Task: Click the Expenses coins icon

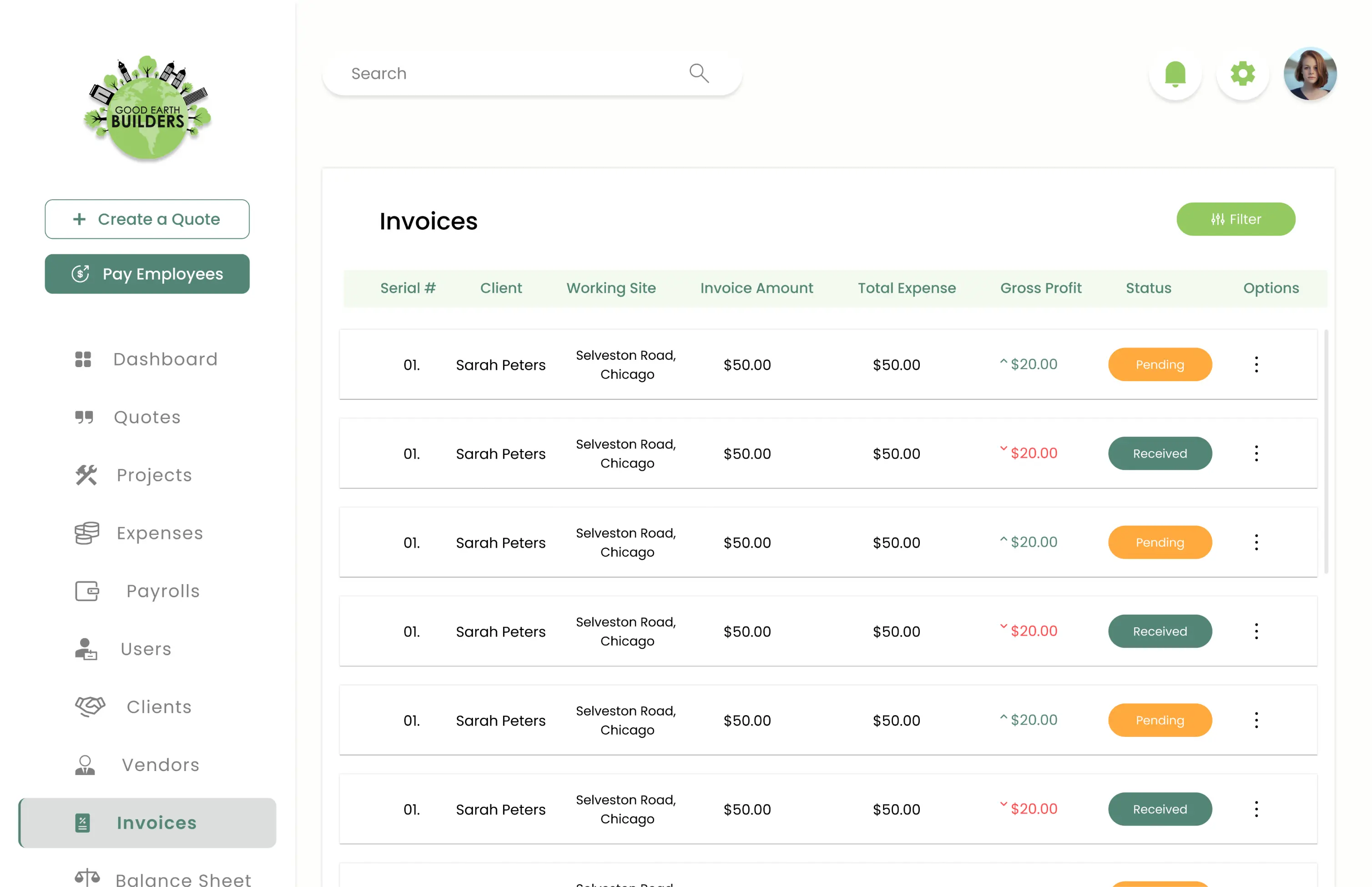Action: (86, 534)
